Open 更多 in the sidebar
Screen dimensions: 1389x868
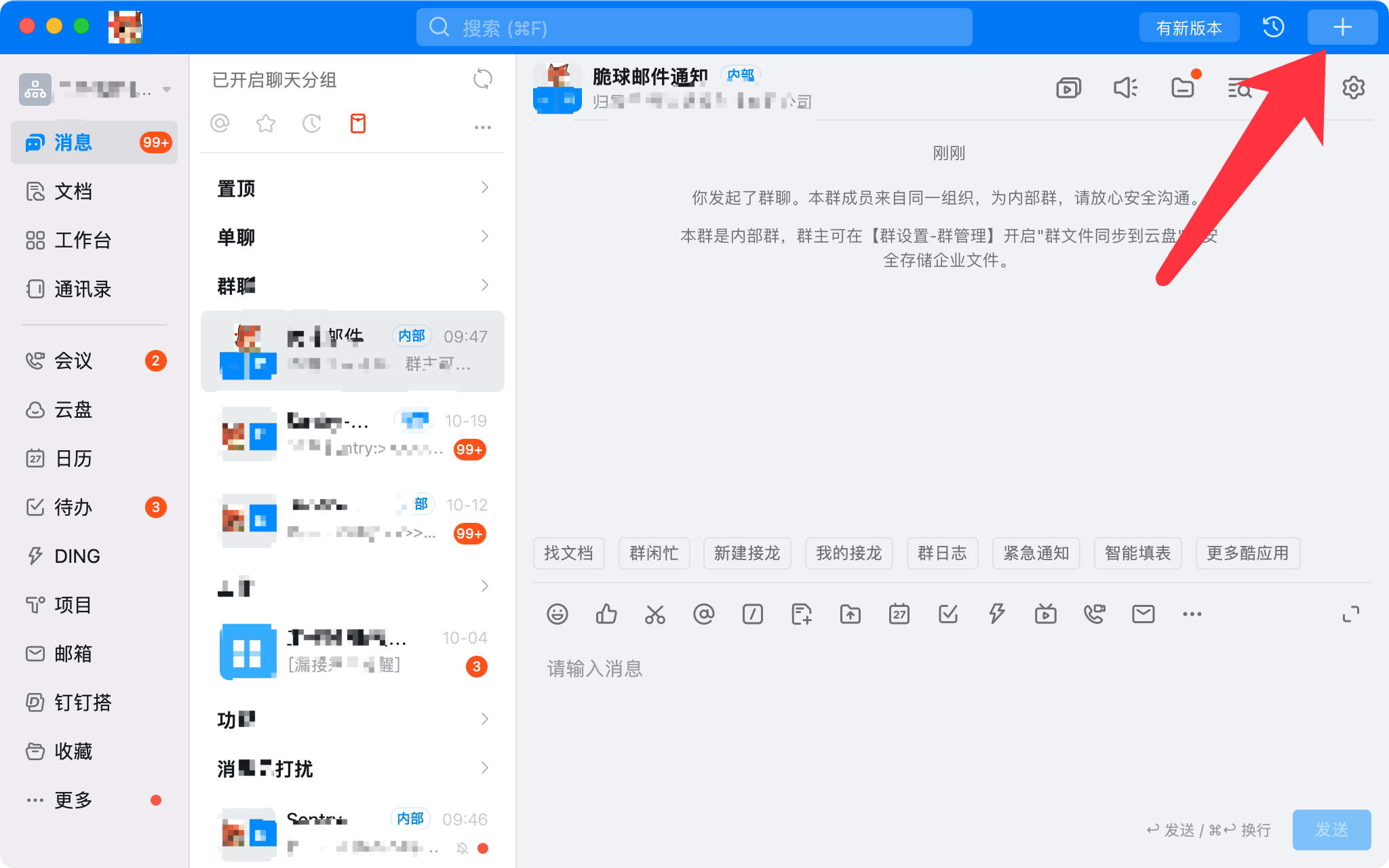94,800
